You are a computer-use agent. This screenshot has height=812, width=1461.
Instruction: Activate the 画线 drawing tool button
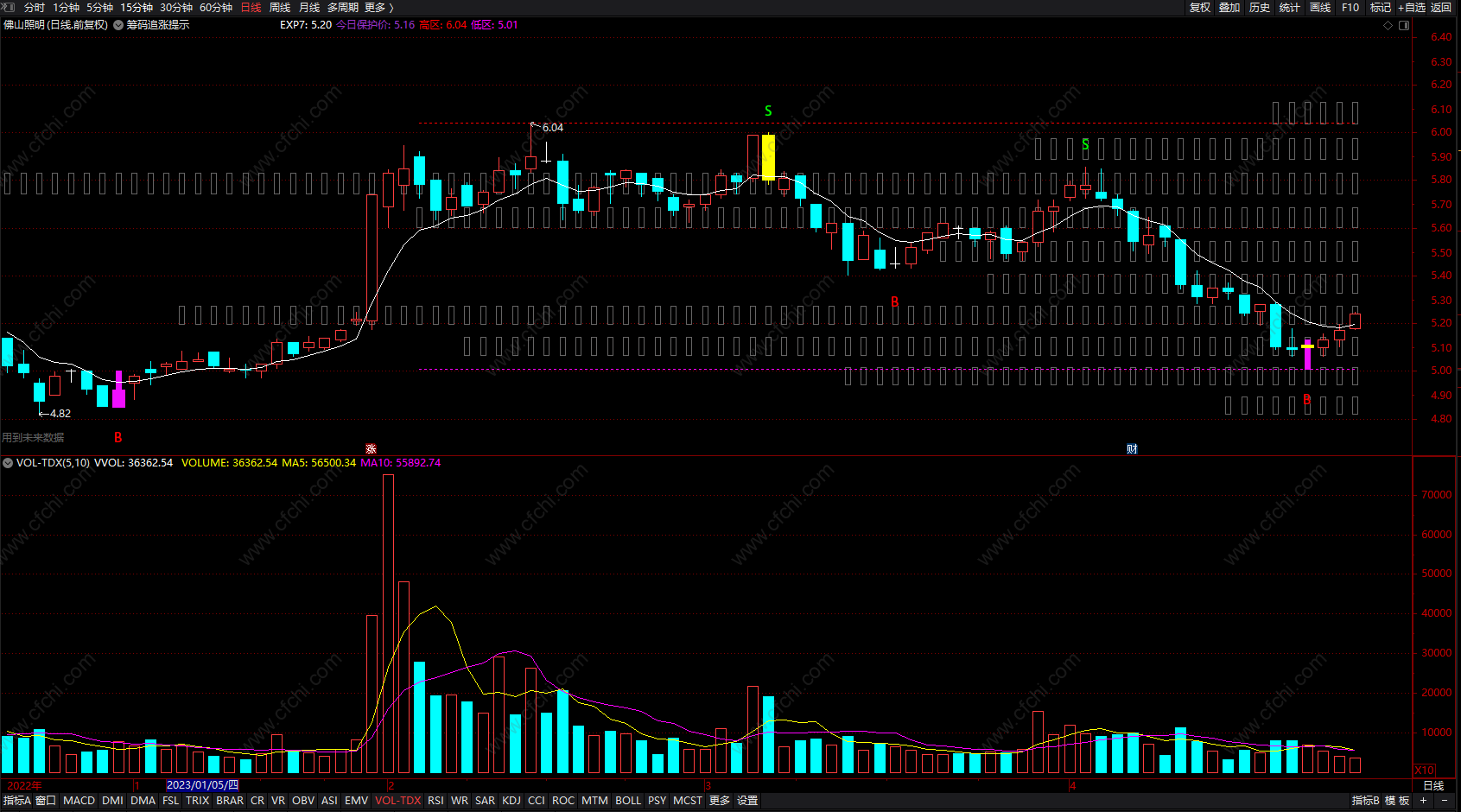pos(1320,7)
